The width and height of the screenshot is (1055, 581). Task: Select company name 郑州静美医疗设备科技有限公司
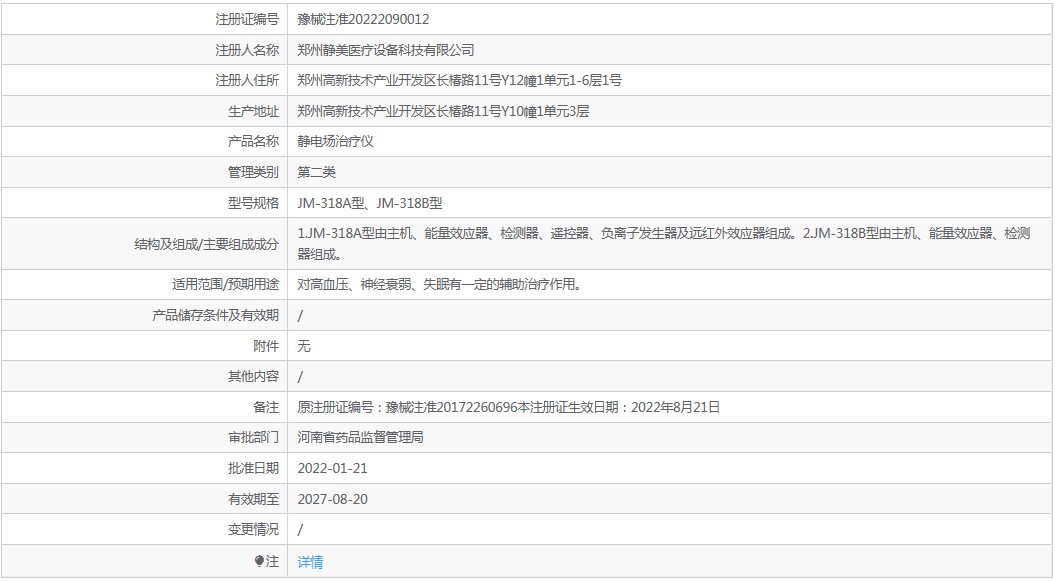pos(386,50)
